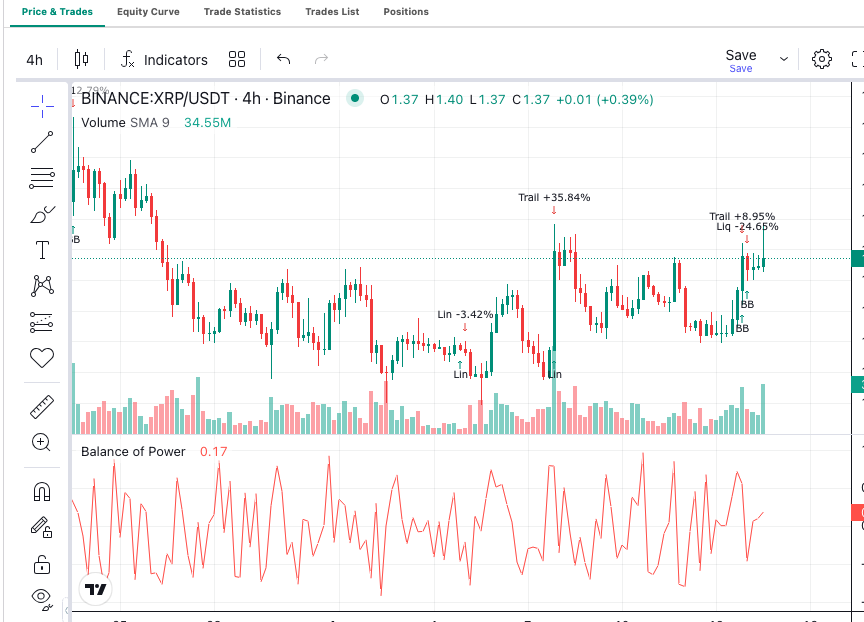Select the Balance of Power indicator legend
This screenshot has height=622, width=864.
coord(133,452)
